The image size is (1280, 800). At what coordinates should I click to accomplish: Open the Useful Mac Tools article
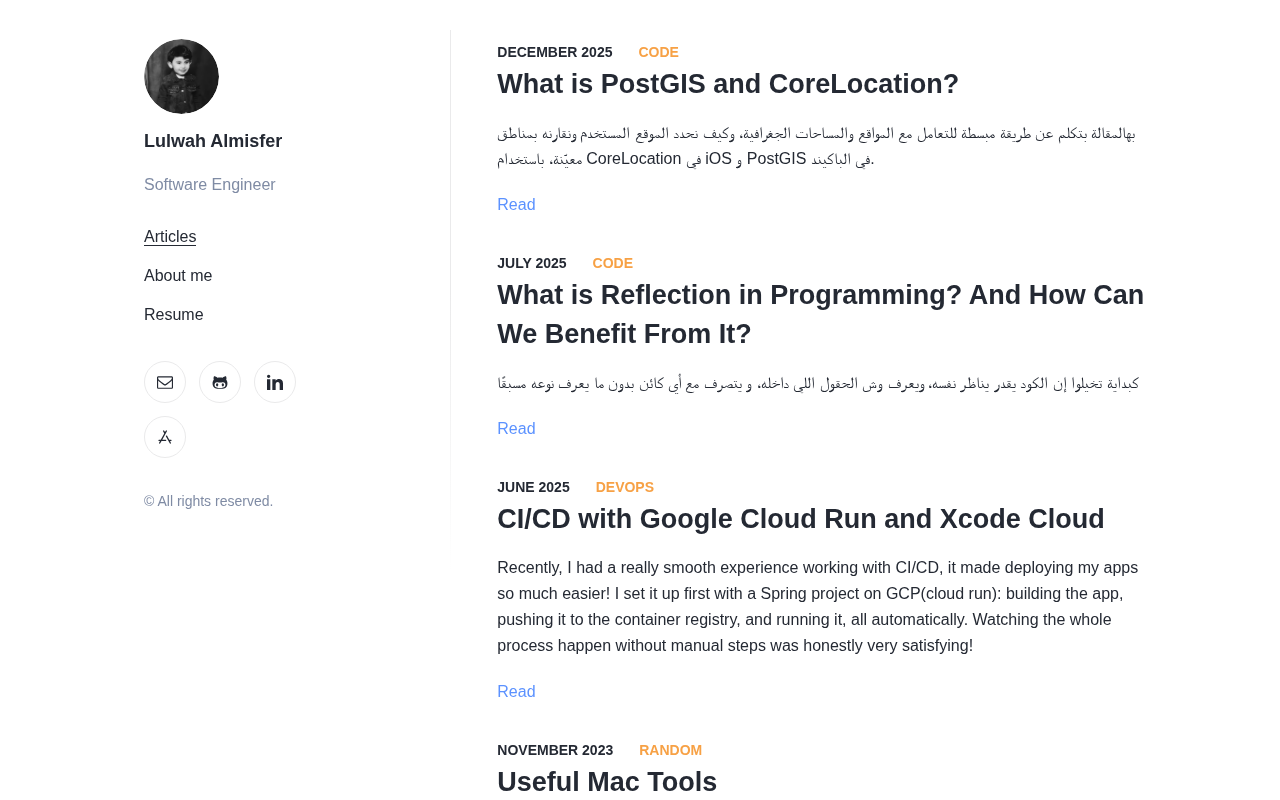(x=607, y=781)
